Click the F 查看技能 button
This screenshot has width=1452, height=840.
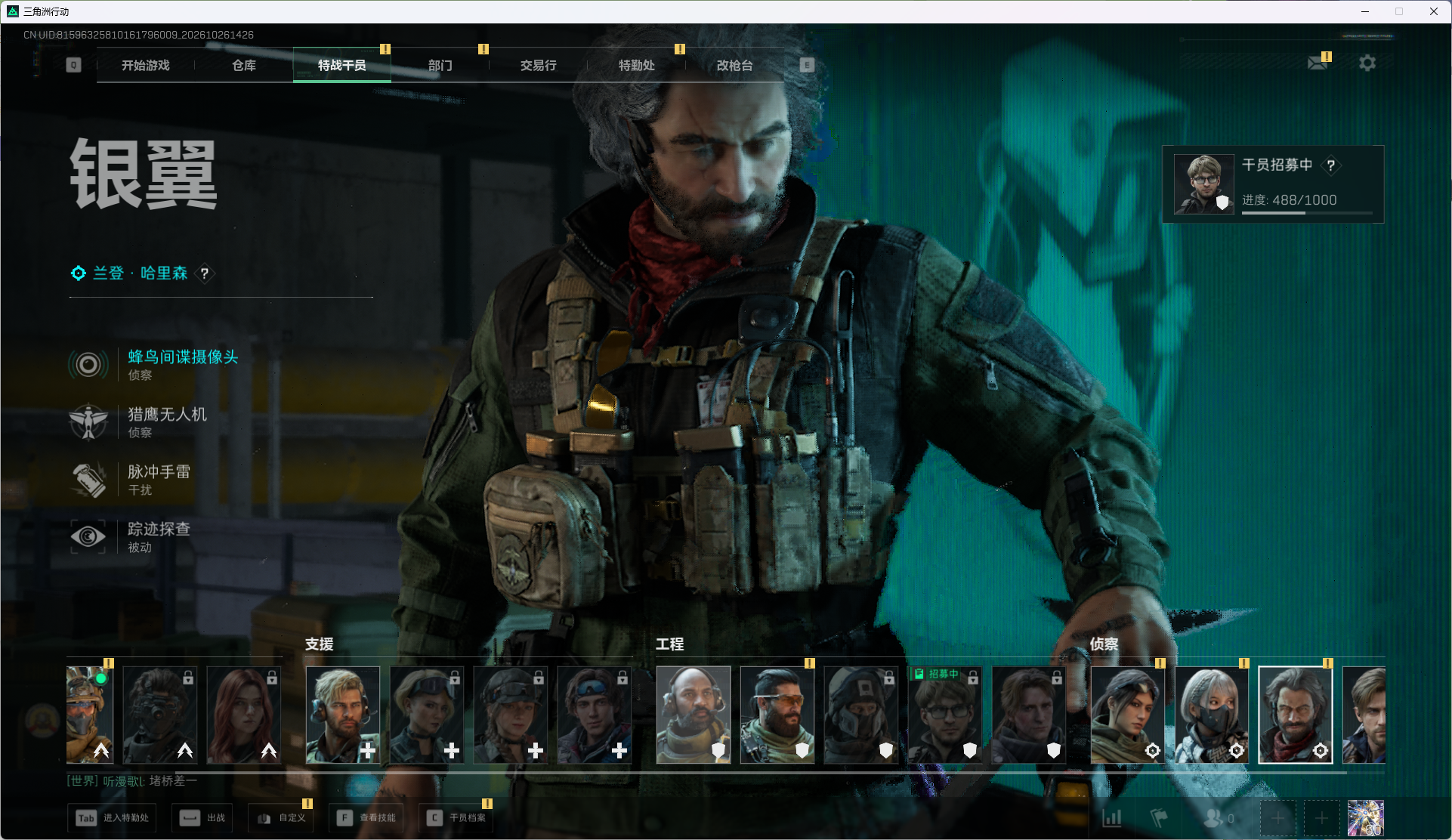point(366,818)
